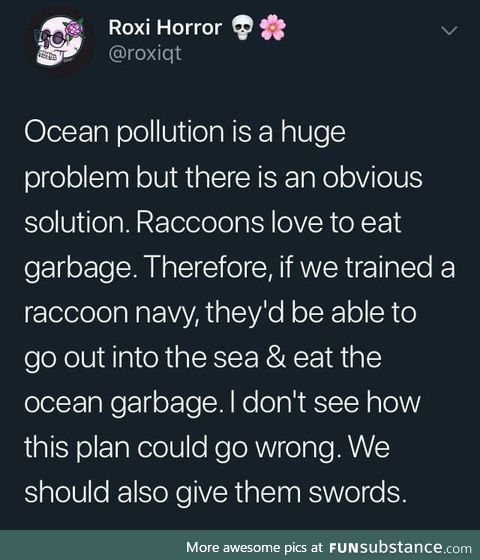Click the pink rose on the avatar skull
Viewport: 480px width, 560px height.
point(74,29)
